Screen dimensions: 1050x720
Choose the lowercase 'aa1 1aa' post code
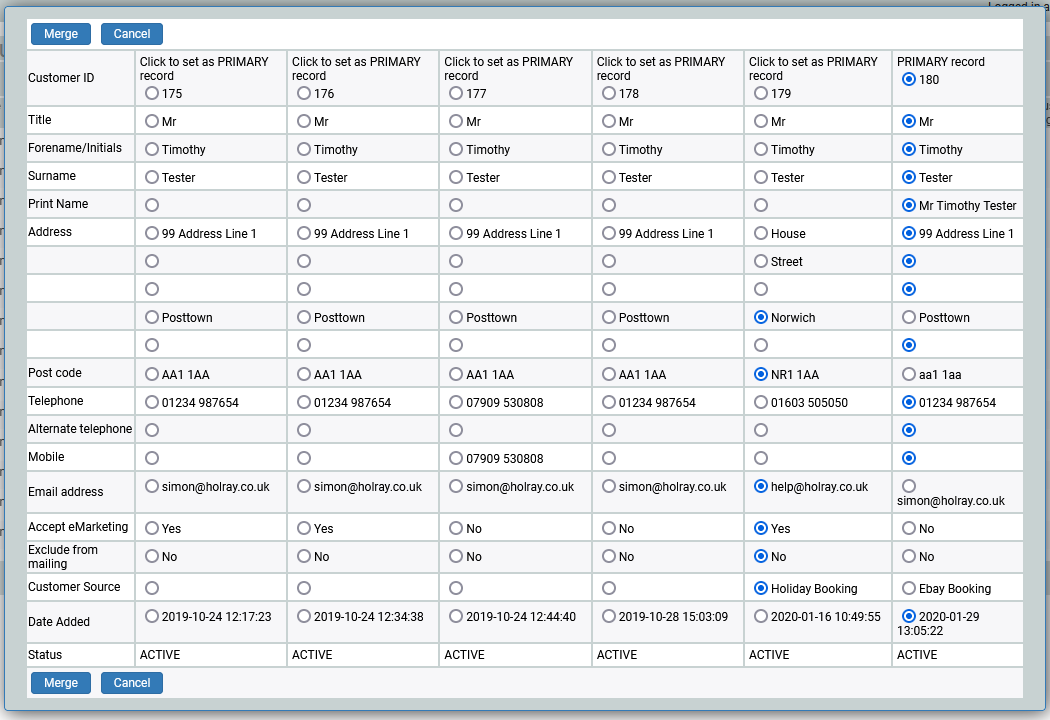tap(909, 374)
